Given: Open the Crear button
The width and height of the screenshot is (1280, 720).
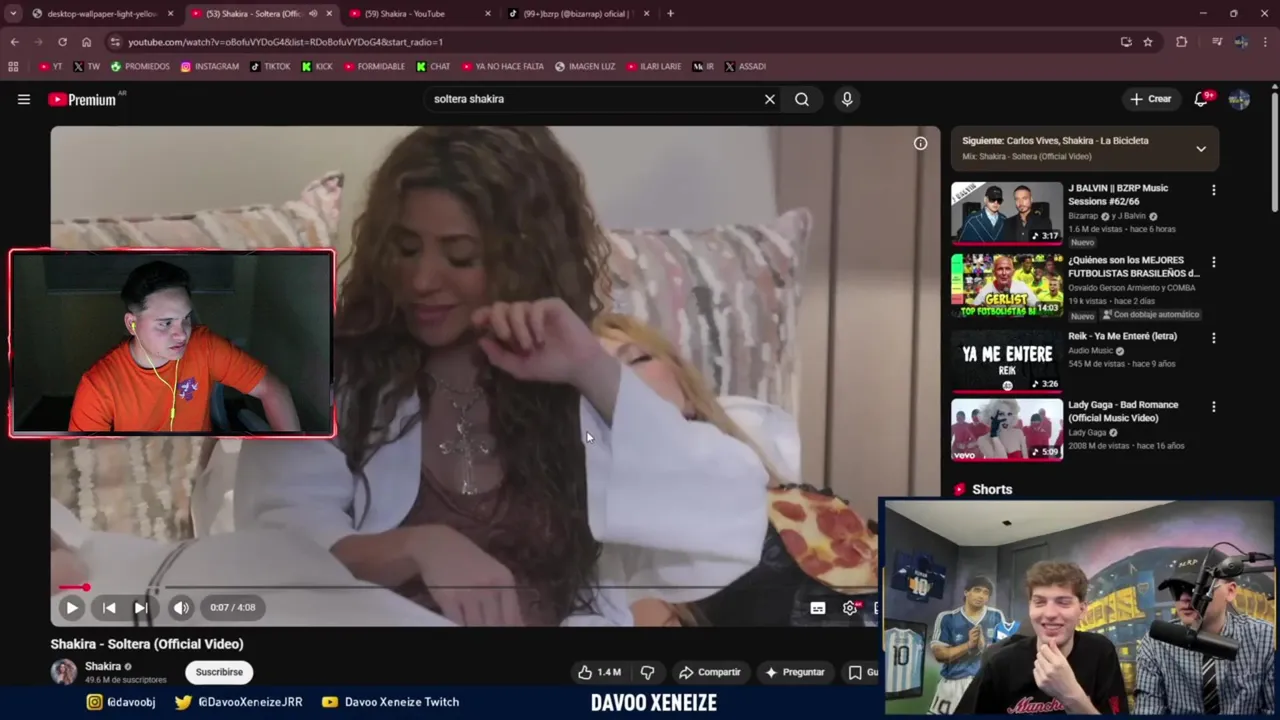Looking at the screenshot, I should point(1150,99).
